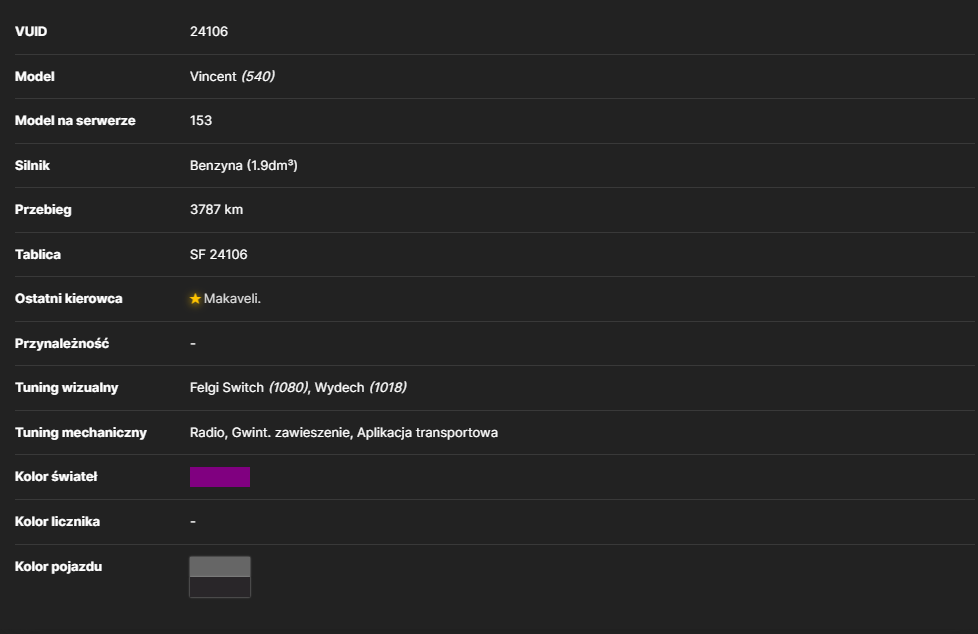Screen dimensions: 978x634
Task: Click the model ID (540) text
Action: 258,76
